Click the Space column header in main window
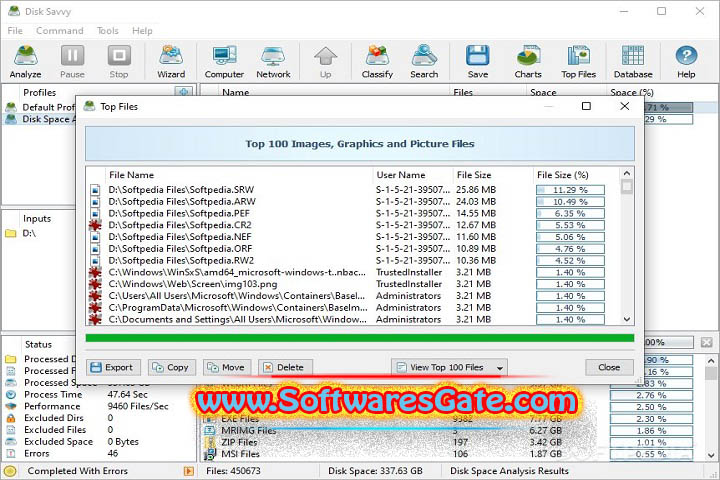 click(543, 92)
